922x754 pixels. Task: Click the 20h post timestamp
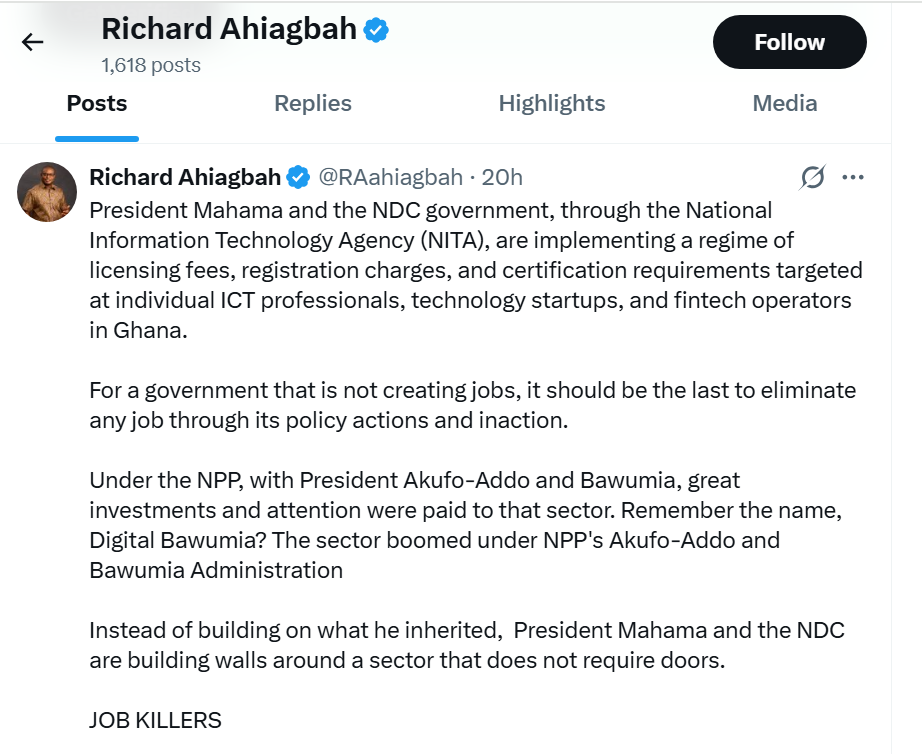click(502, 177)
